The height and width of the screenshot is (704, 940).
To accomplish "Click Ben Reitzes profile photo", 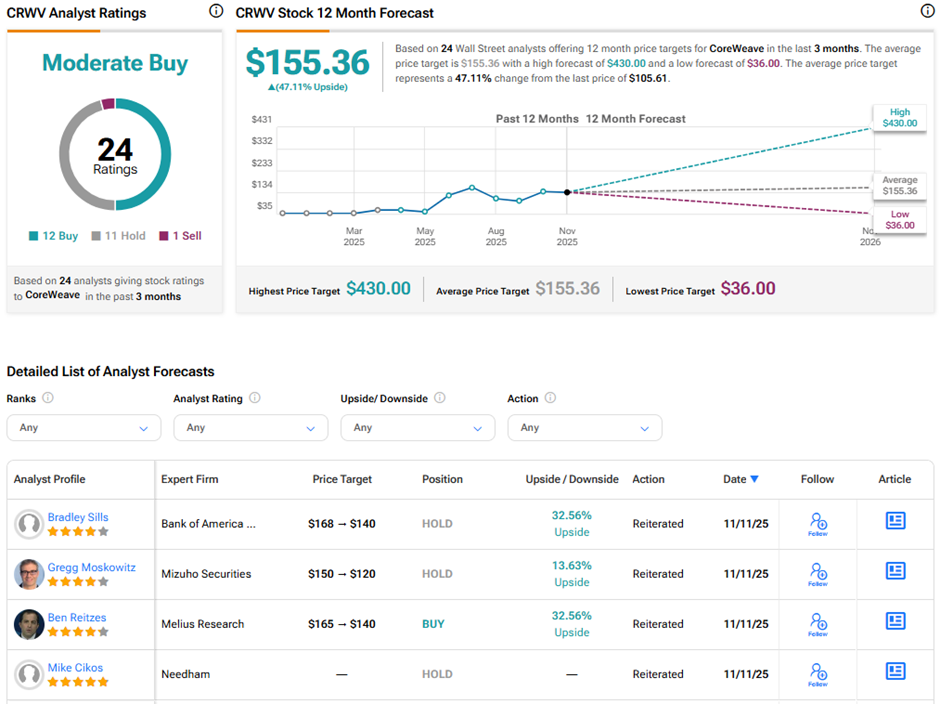I will [29, 624].
